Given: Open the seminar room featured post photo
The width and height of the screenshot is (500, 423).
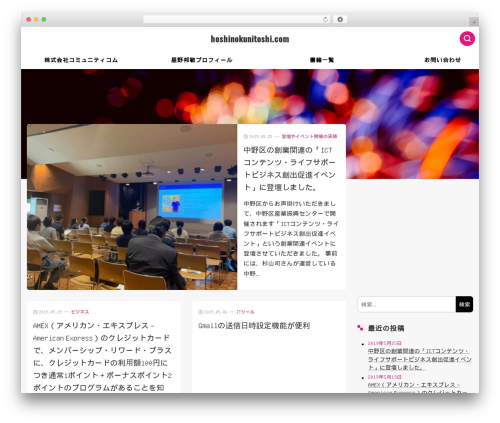Looking at the screenshot, I should 132,207.
